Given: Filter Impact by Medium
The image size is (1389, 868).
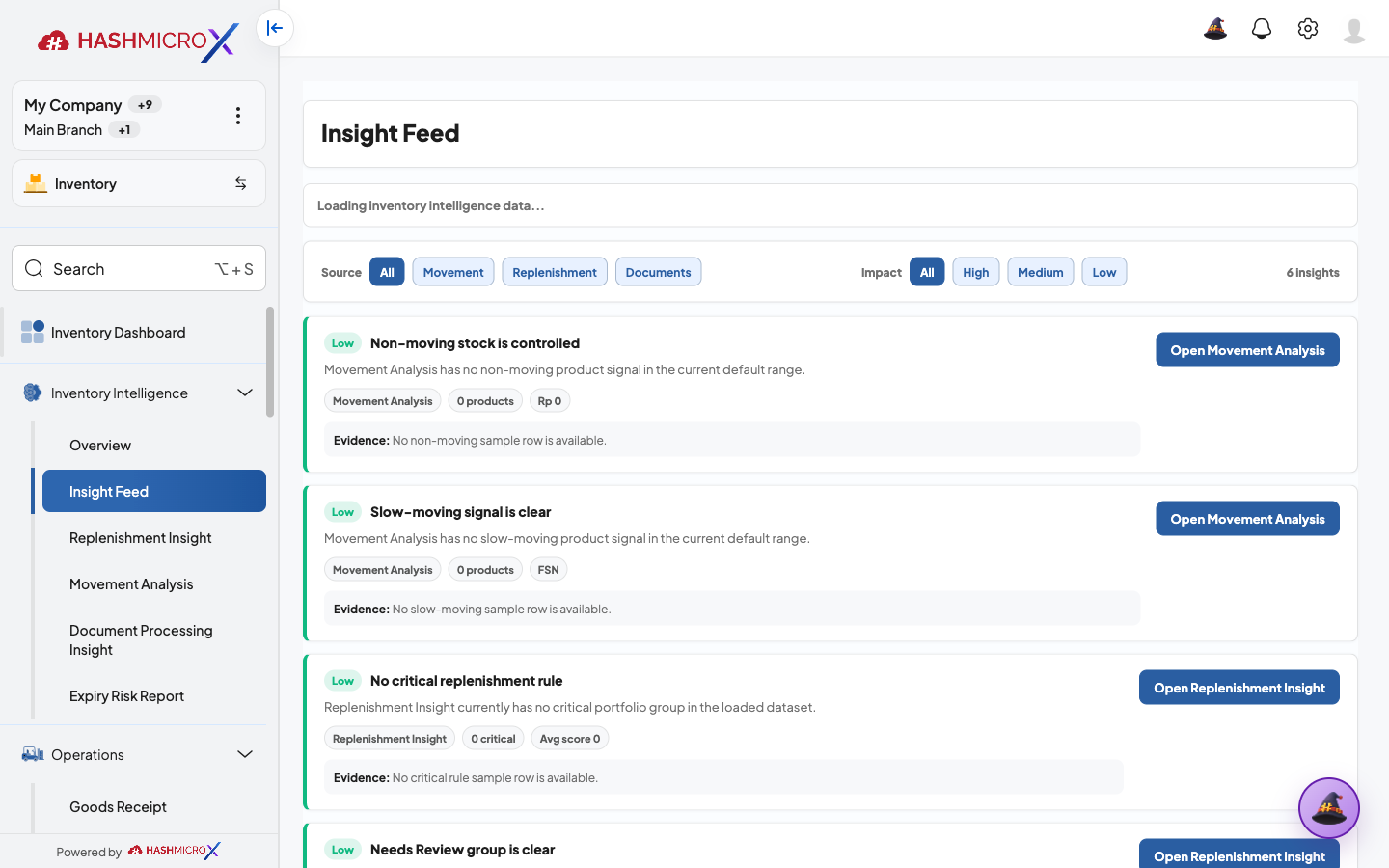Looking at the screenshot, I should click(1041, 272).
